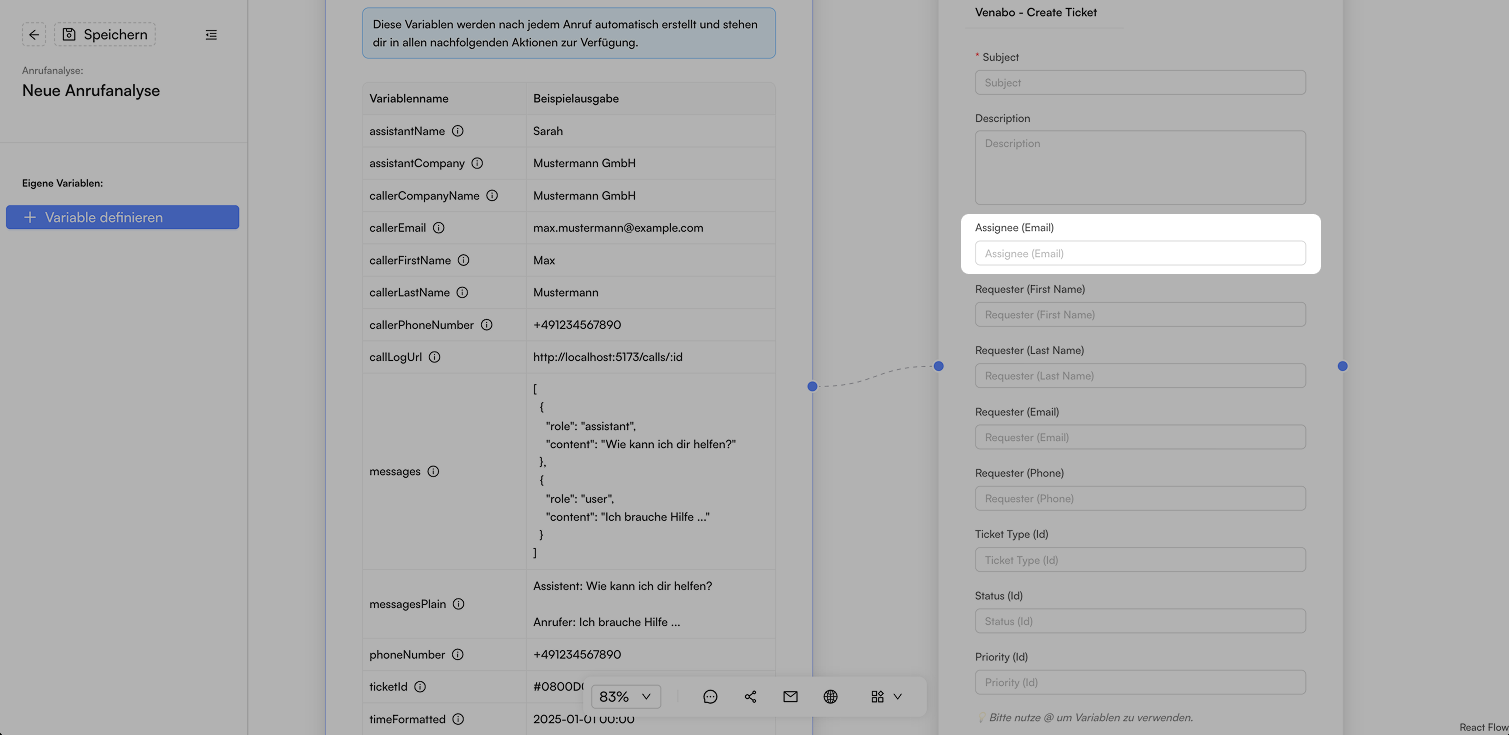
Task: Open info icon next to messages
Action: 433,471
